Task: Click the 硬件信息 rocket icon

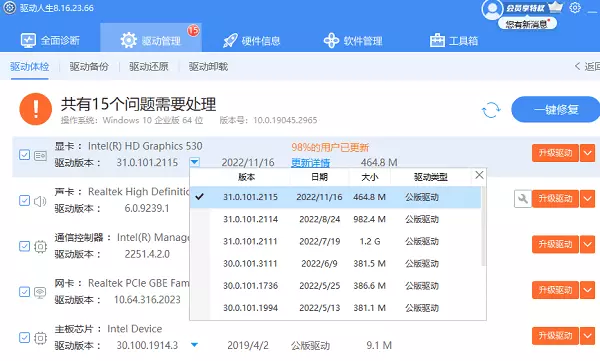Action: pyautogui.click(x=230, y=40)
